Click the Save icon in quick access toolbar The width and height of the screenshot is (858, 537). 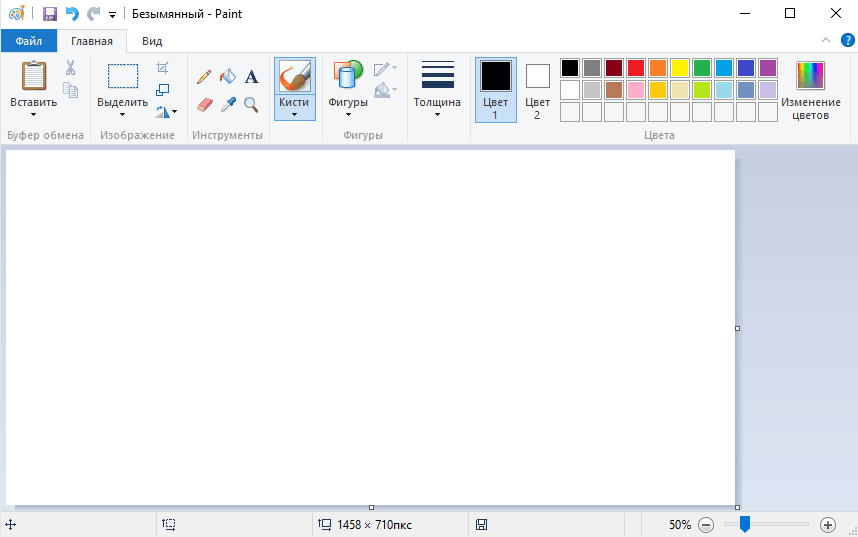click(x=49, y=14)
